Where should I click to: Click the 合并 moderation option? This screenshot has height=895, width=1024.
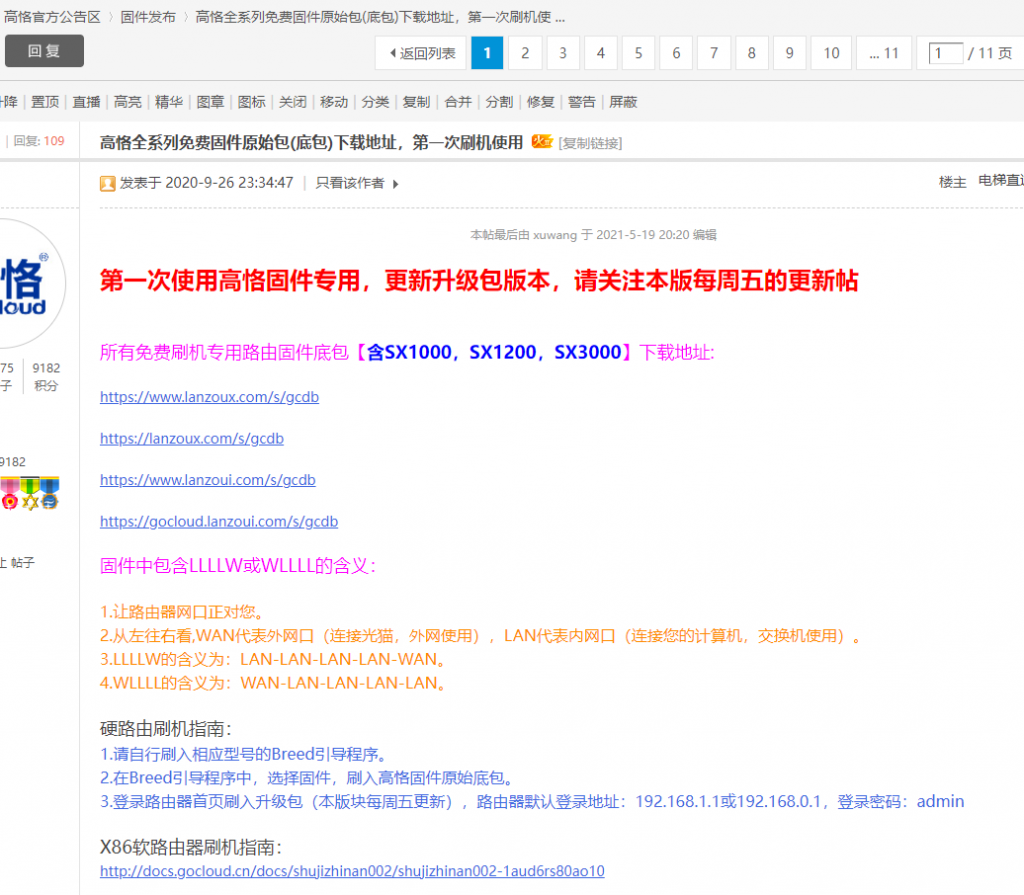pyautogui.click(x=458, y=102)
